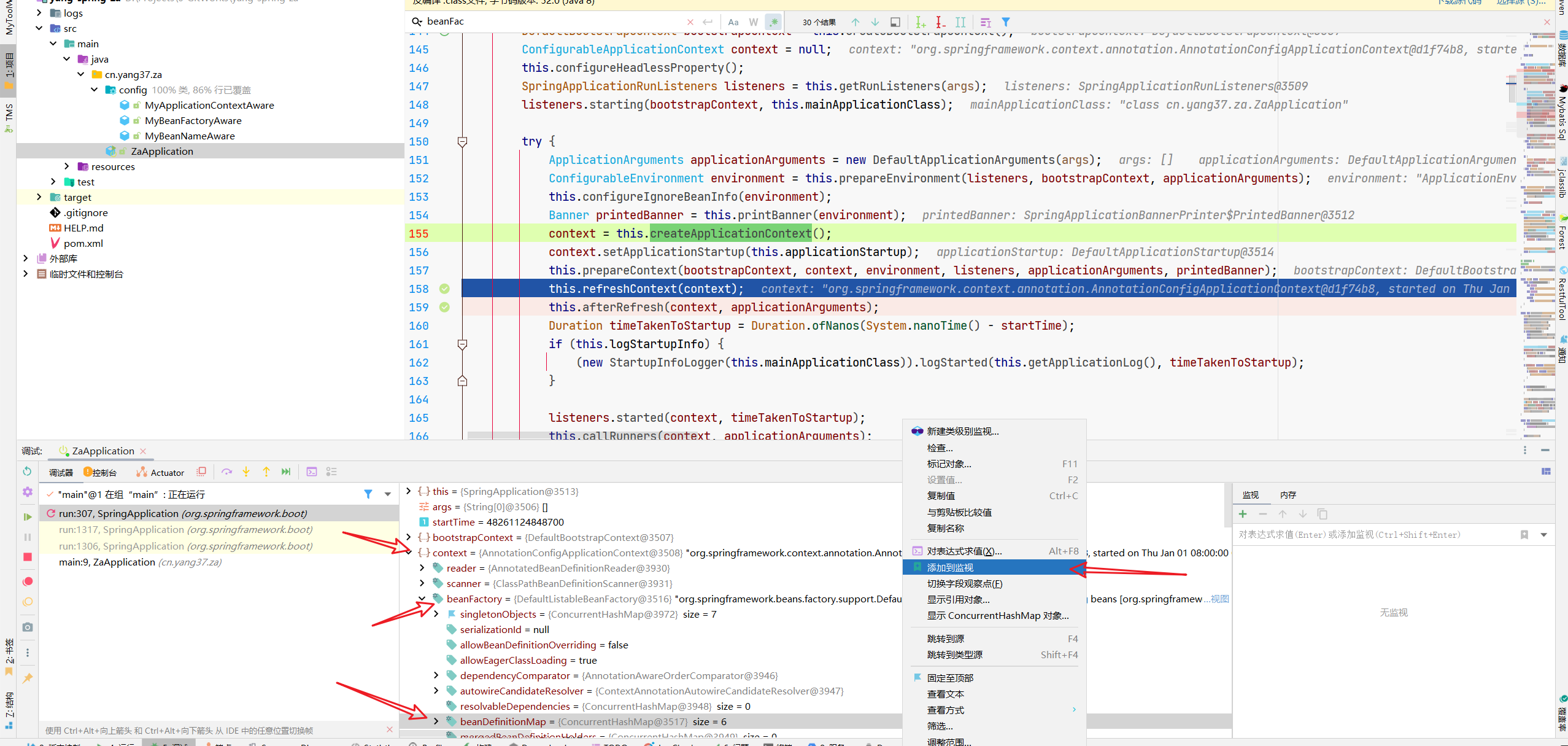Switch to 控制台 tab
This screenshot has width=1568, height=746.
100,472
